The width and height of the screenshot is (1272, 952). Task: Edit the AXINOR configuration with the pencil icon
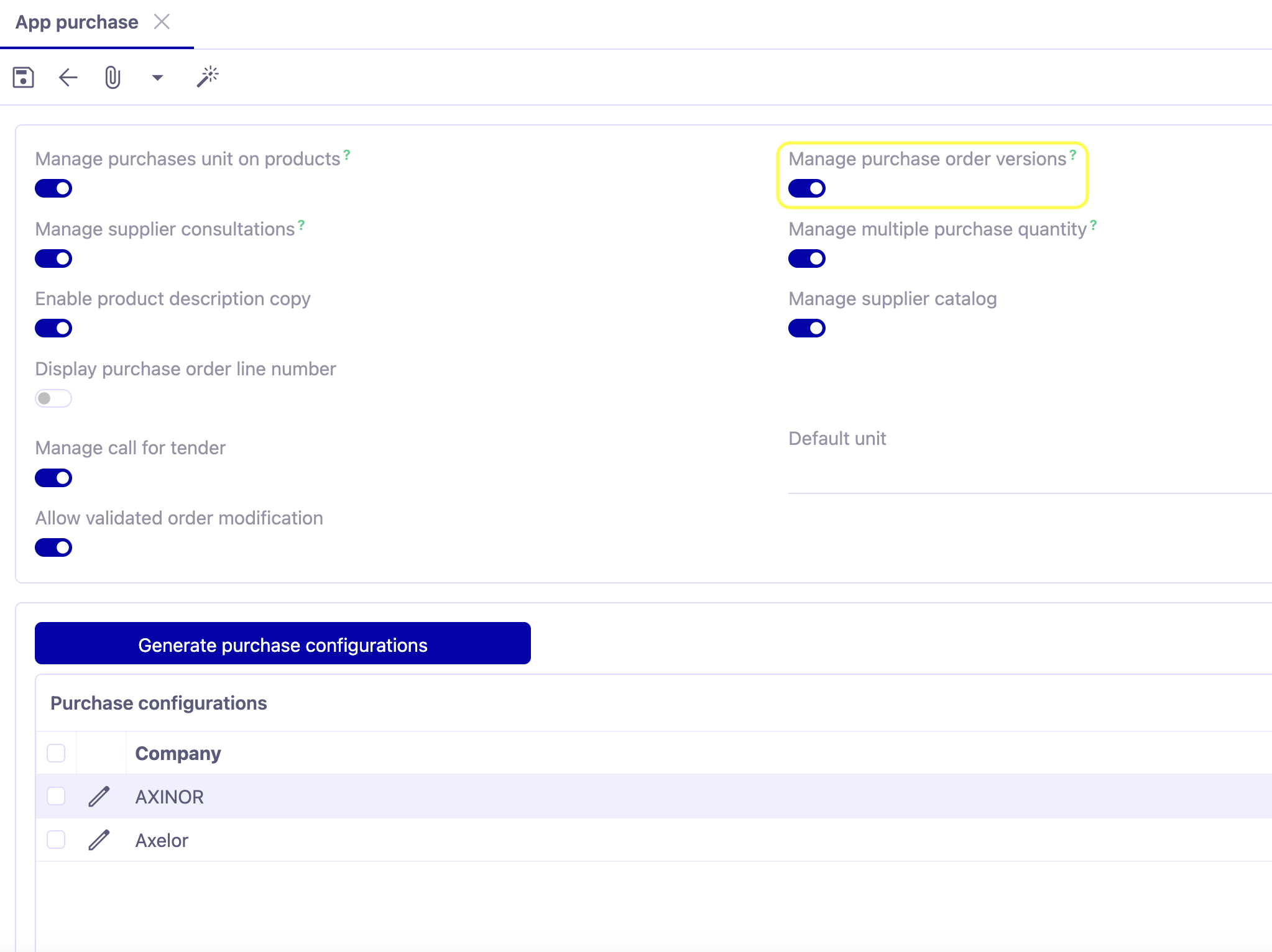tap(100, 796)
